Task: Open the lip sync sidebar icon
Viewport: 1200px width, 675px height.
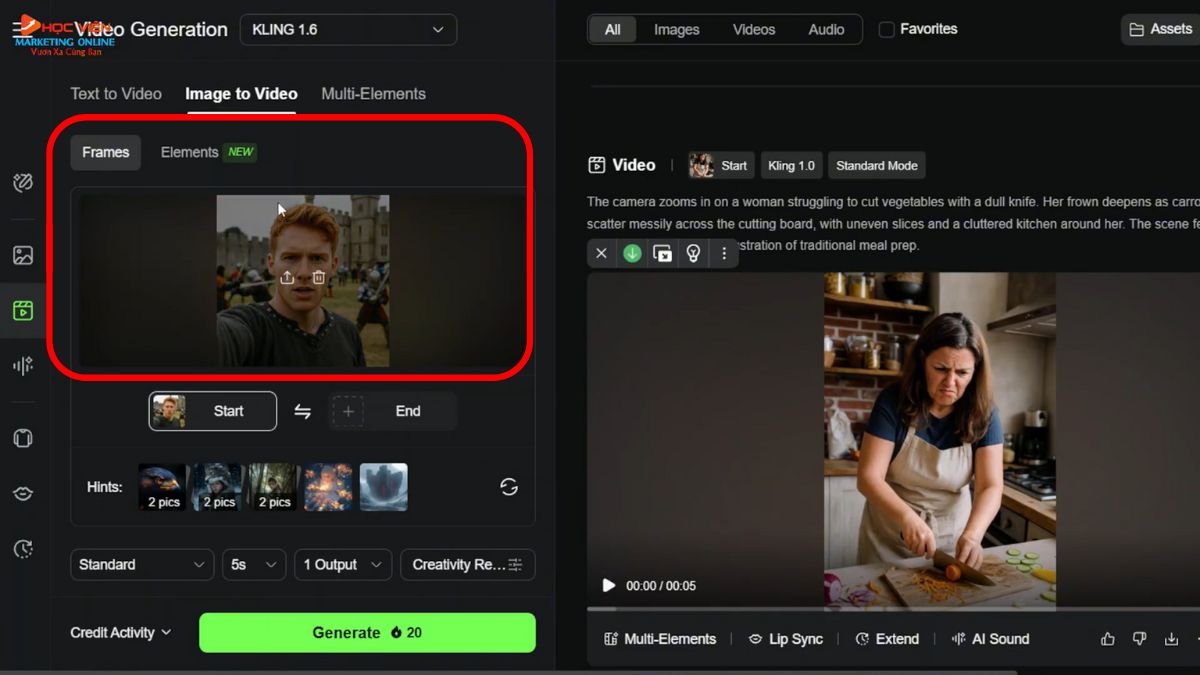Action: point(23,493)
